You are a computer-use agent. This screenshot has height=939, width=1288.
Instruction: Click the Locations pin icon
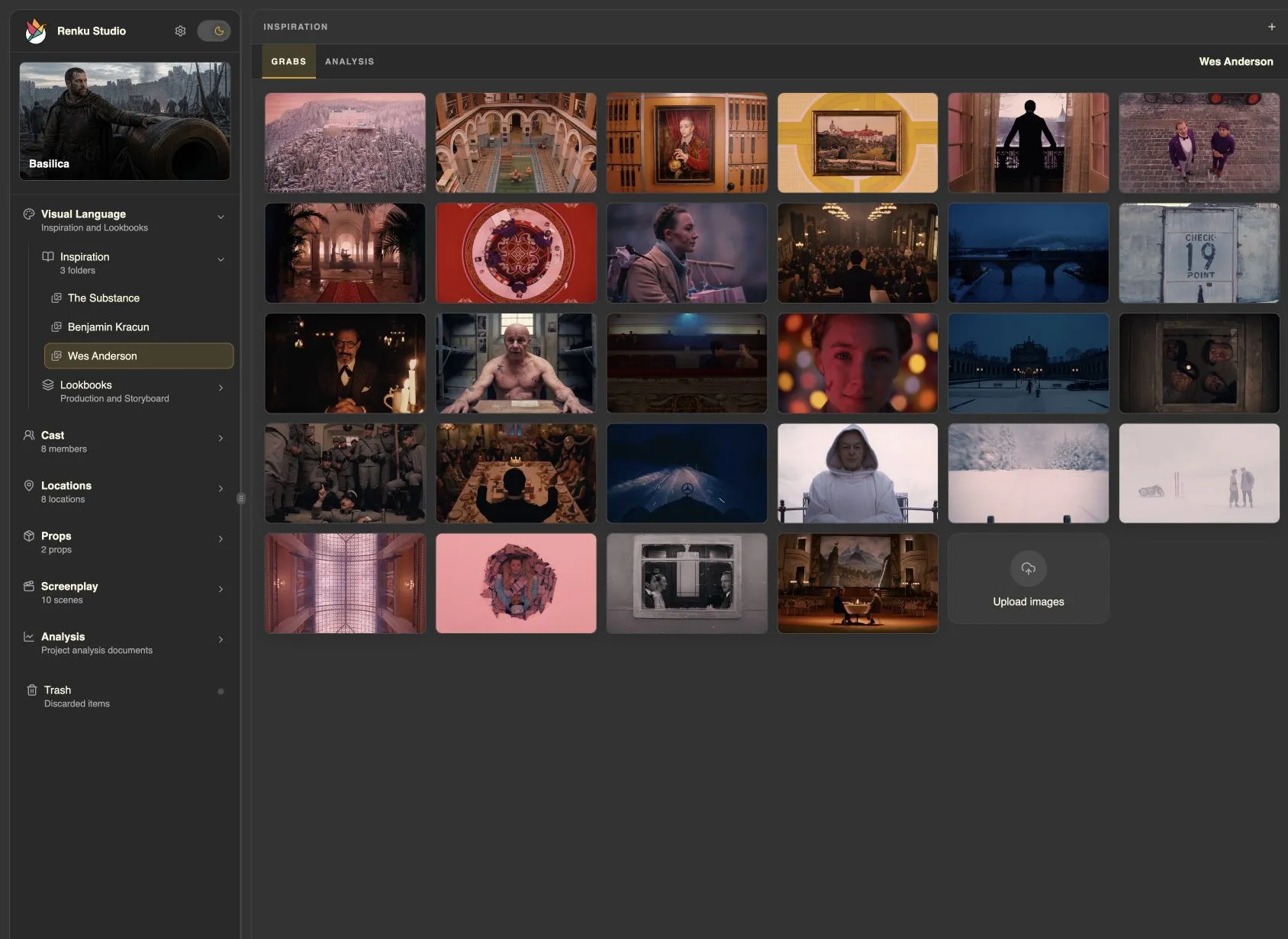[x=29, y=486]
